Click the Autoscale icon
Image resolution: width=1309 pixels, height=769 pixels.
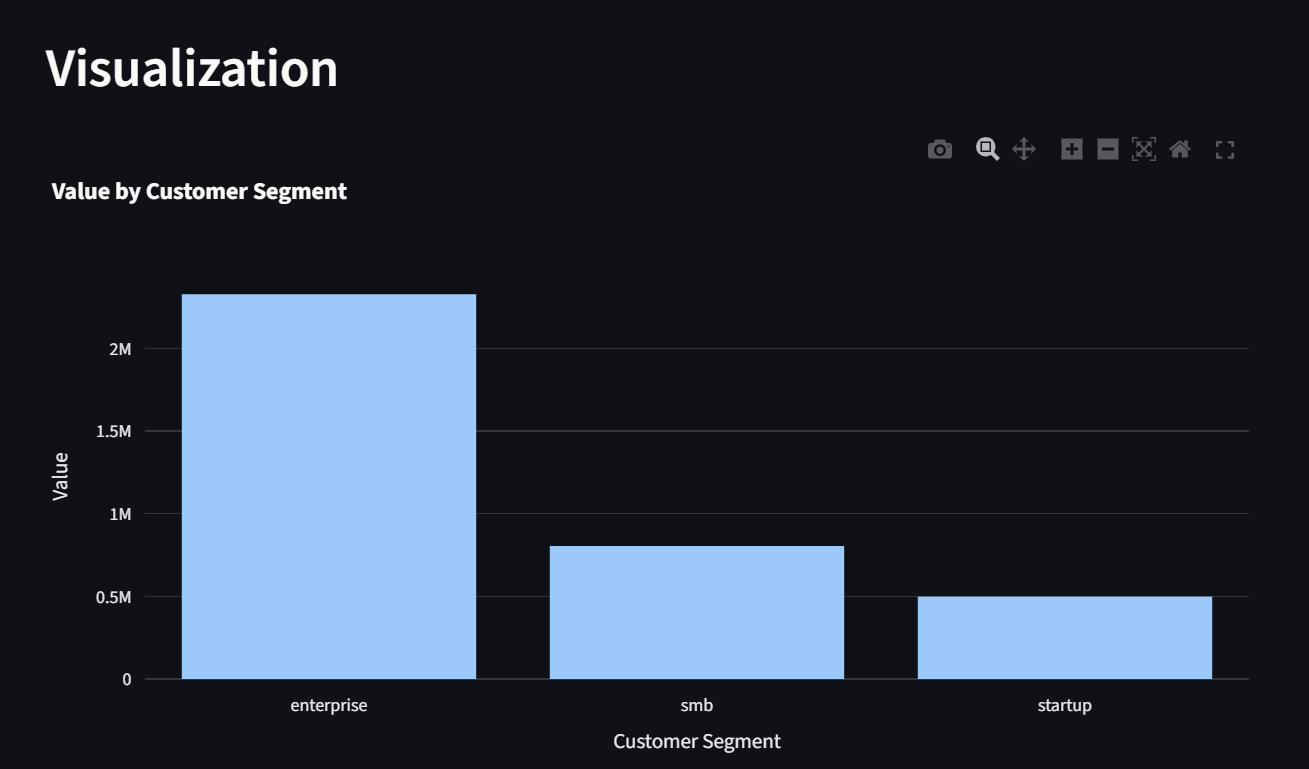[x=1144, y=150]
